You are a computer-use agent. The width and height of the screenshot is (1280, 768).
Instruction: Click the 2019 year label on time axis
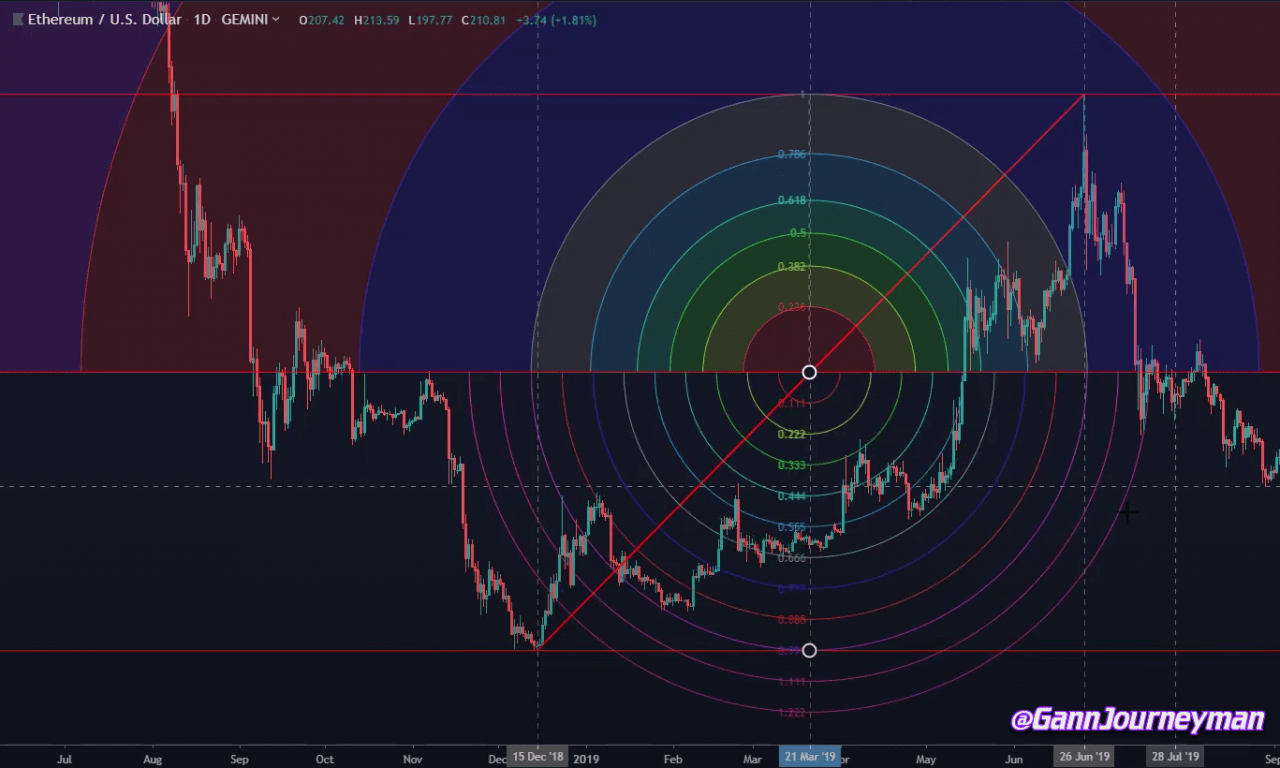pyautogui.click(x=586, y=760)
